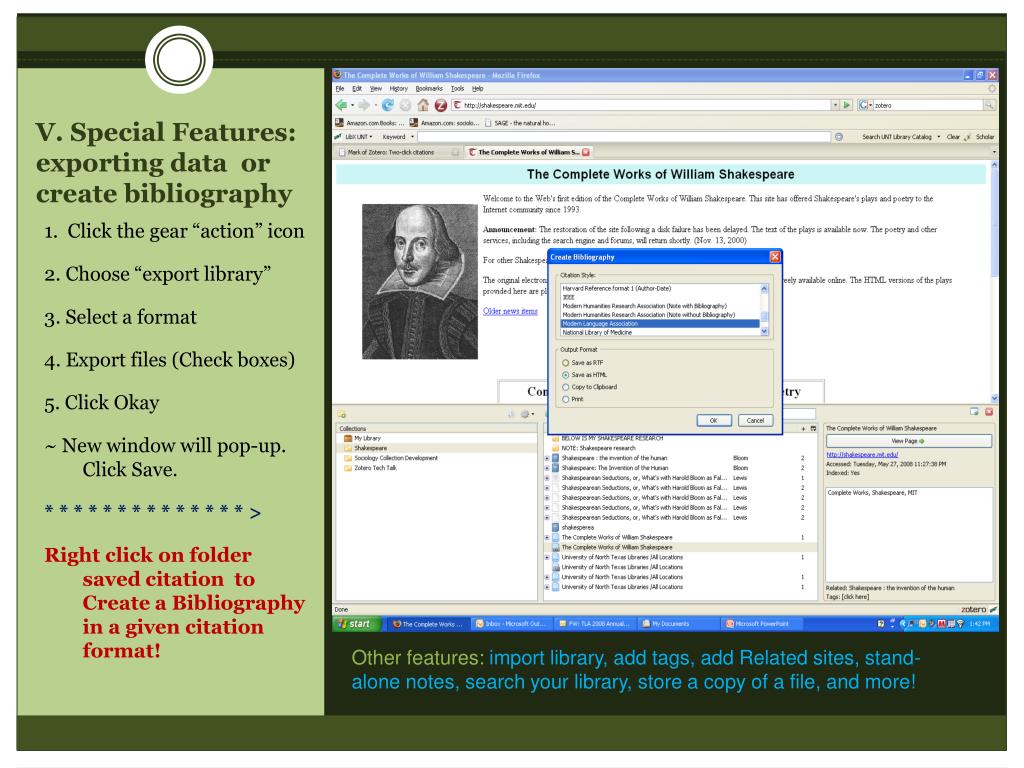Viewport: 1024px width, 768px height.
Task: Click the Zotero new collection folder icon
Action: [342, 414]
